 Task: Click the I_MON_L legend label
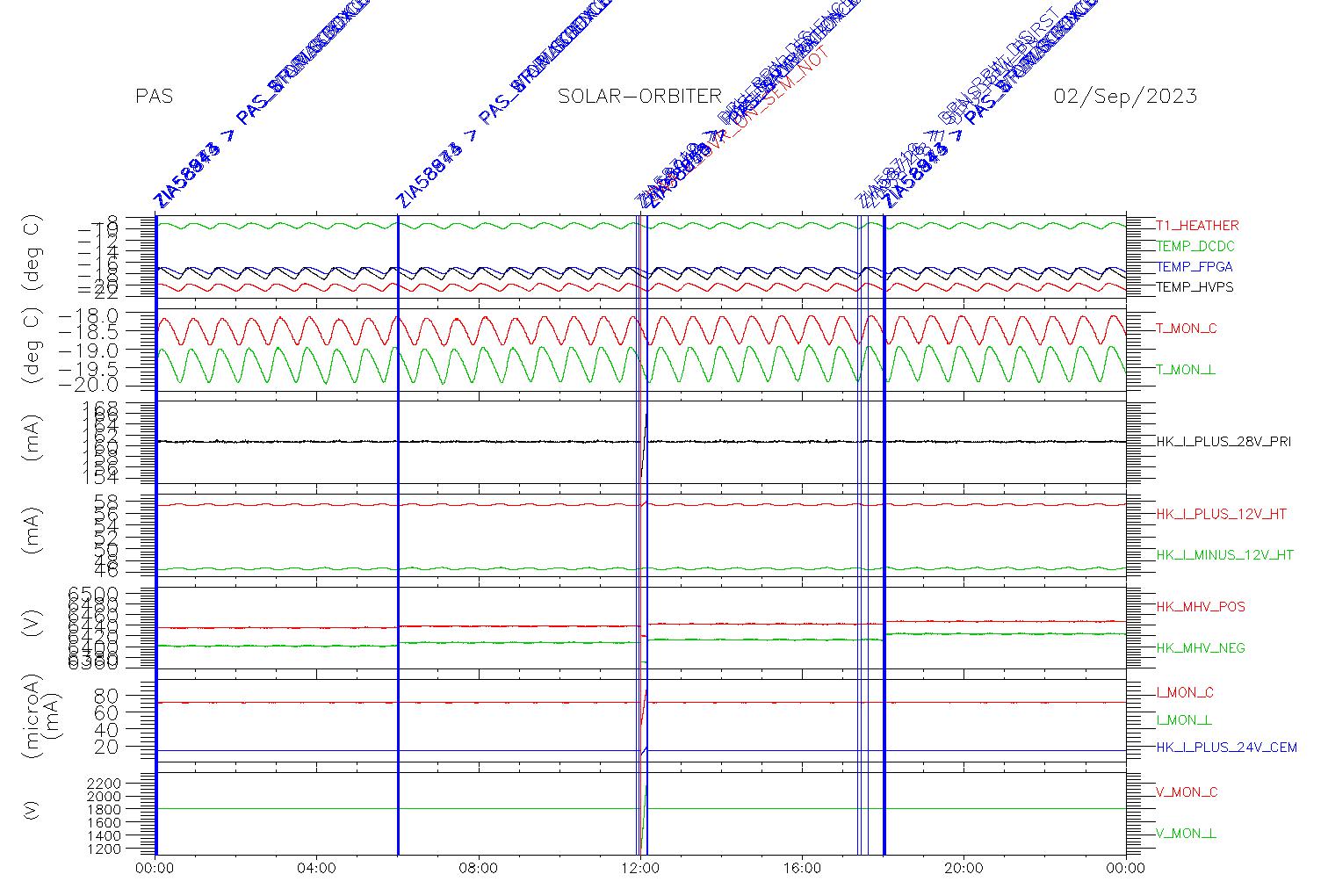coord(1184,720)
